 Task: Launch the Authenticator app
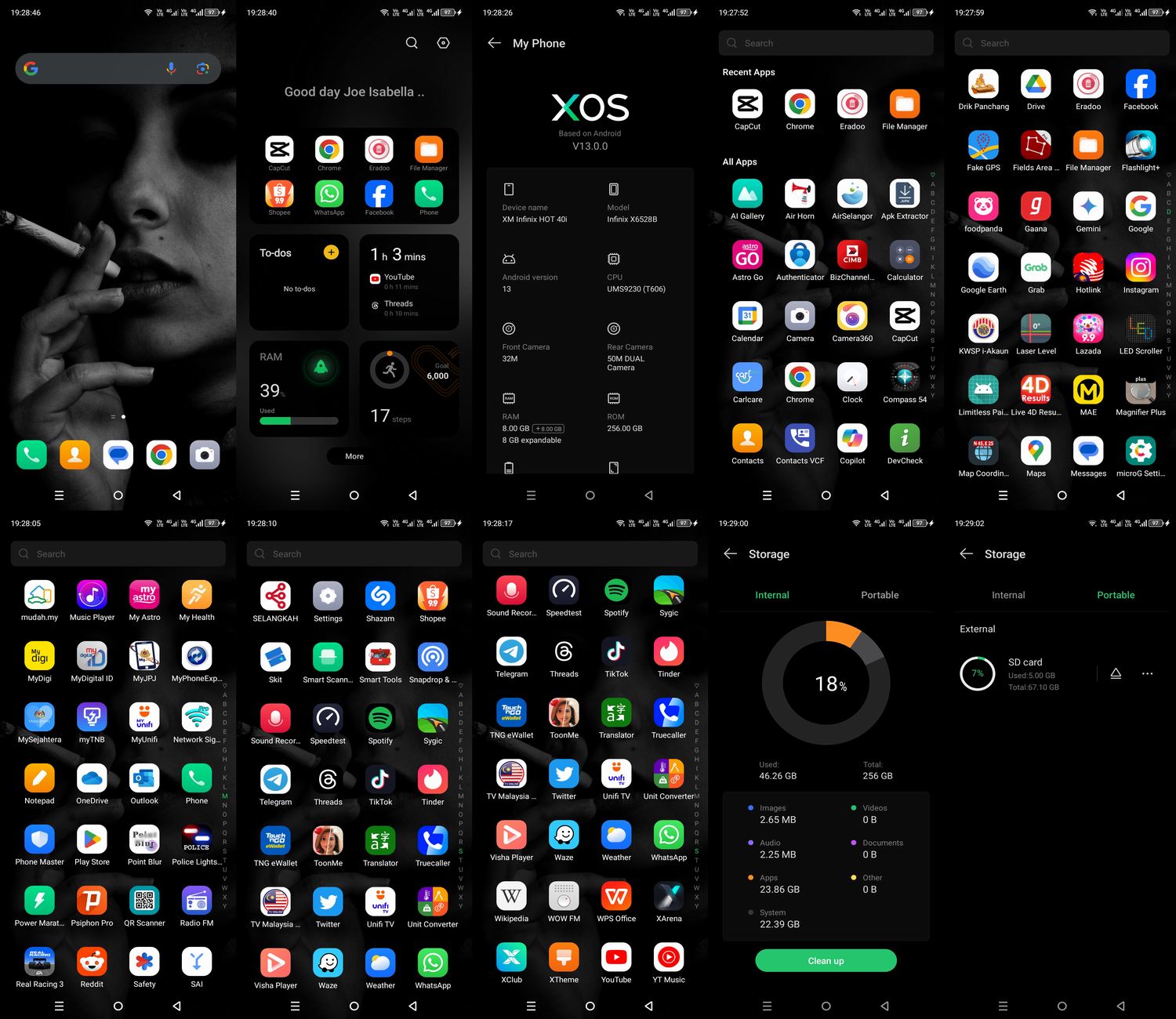(800, 255)
